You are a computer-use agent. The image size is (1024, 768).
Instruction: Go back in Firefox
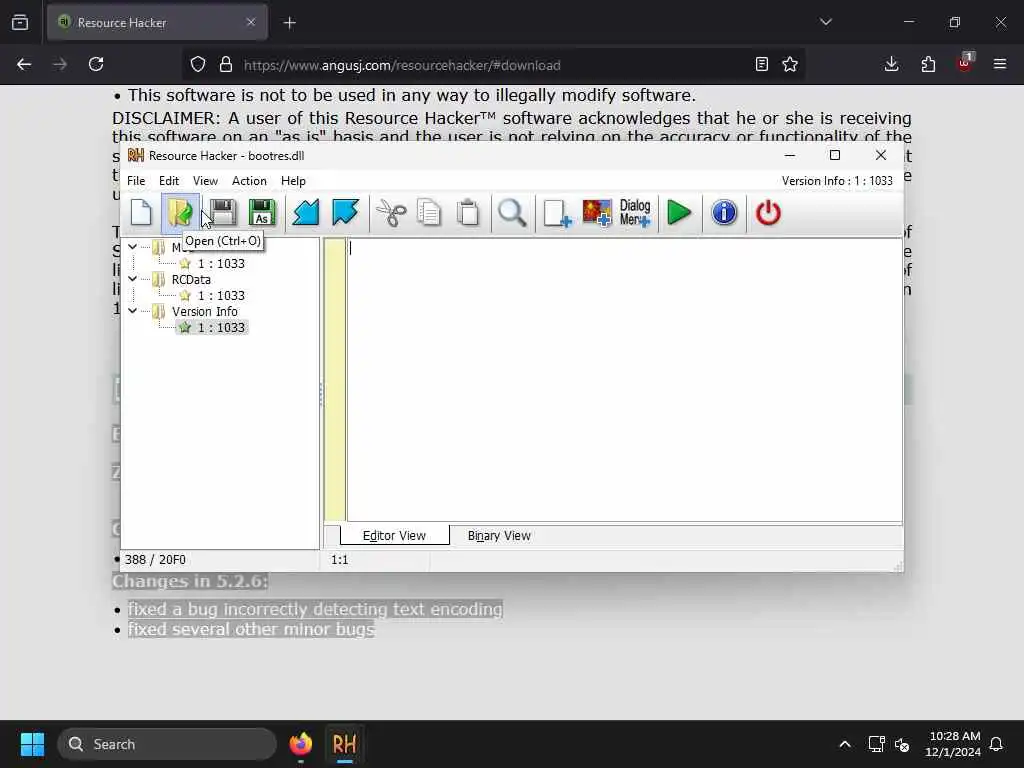(24, 64)
